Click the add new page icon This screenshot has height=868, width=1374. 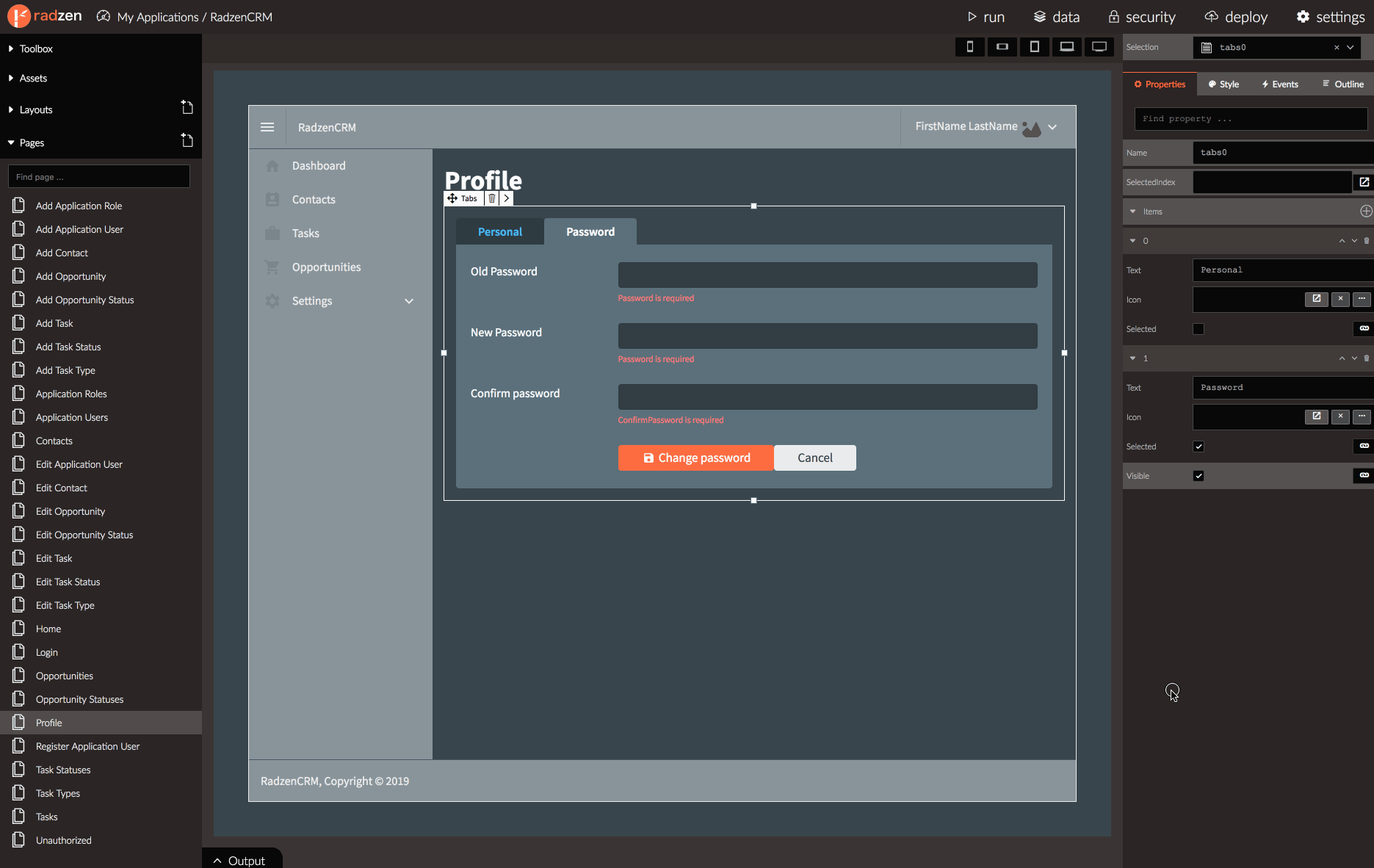tap(187, 140)
